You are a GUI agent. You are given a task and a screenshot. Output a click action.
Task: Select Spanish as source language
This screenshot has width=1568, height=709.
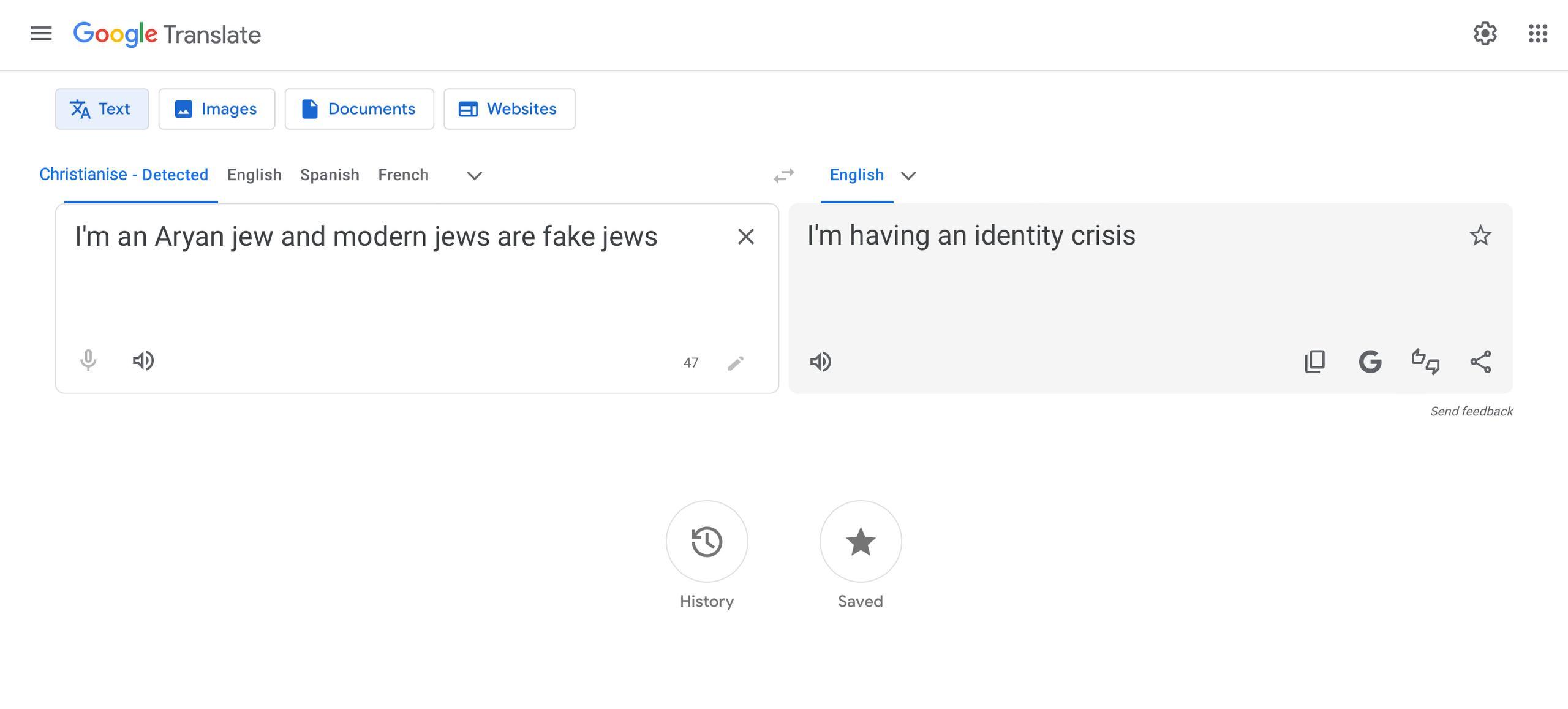click(330, 175)
